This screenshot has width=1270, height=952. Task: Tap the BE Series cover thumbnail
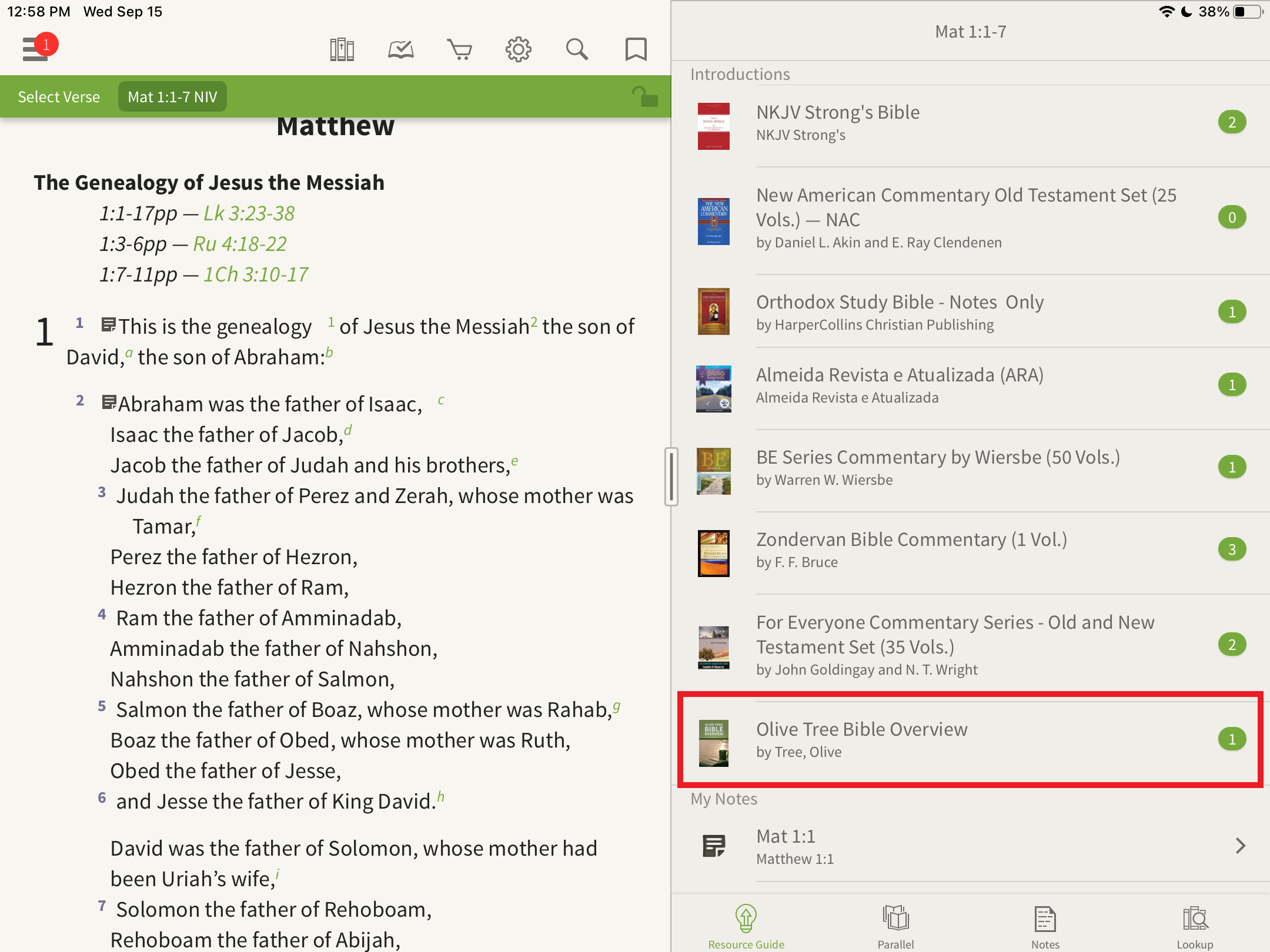(713, 471)
